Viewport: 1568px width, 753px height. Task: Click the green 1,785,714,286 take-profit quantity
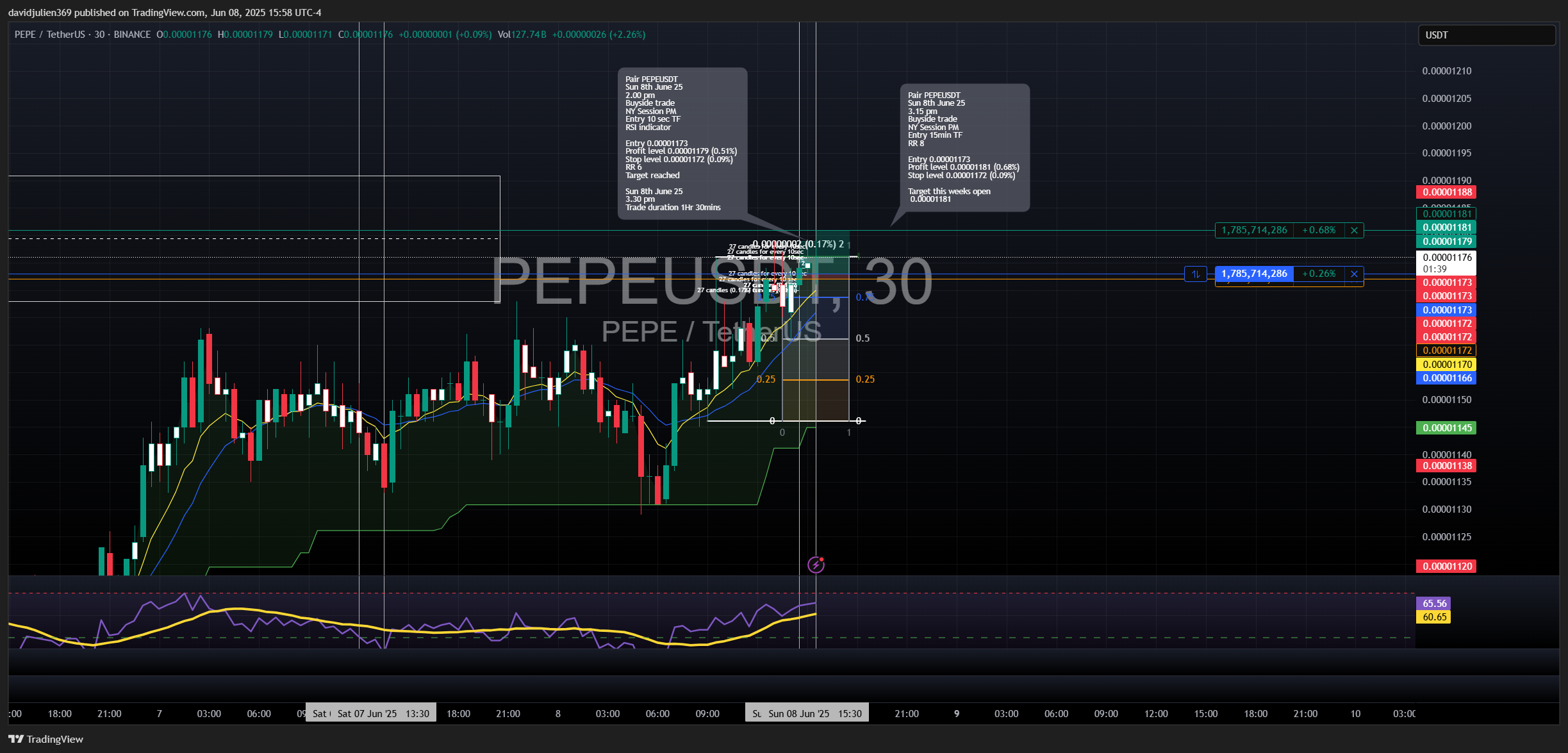1254,230
